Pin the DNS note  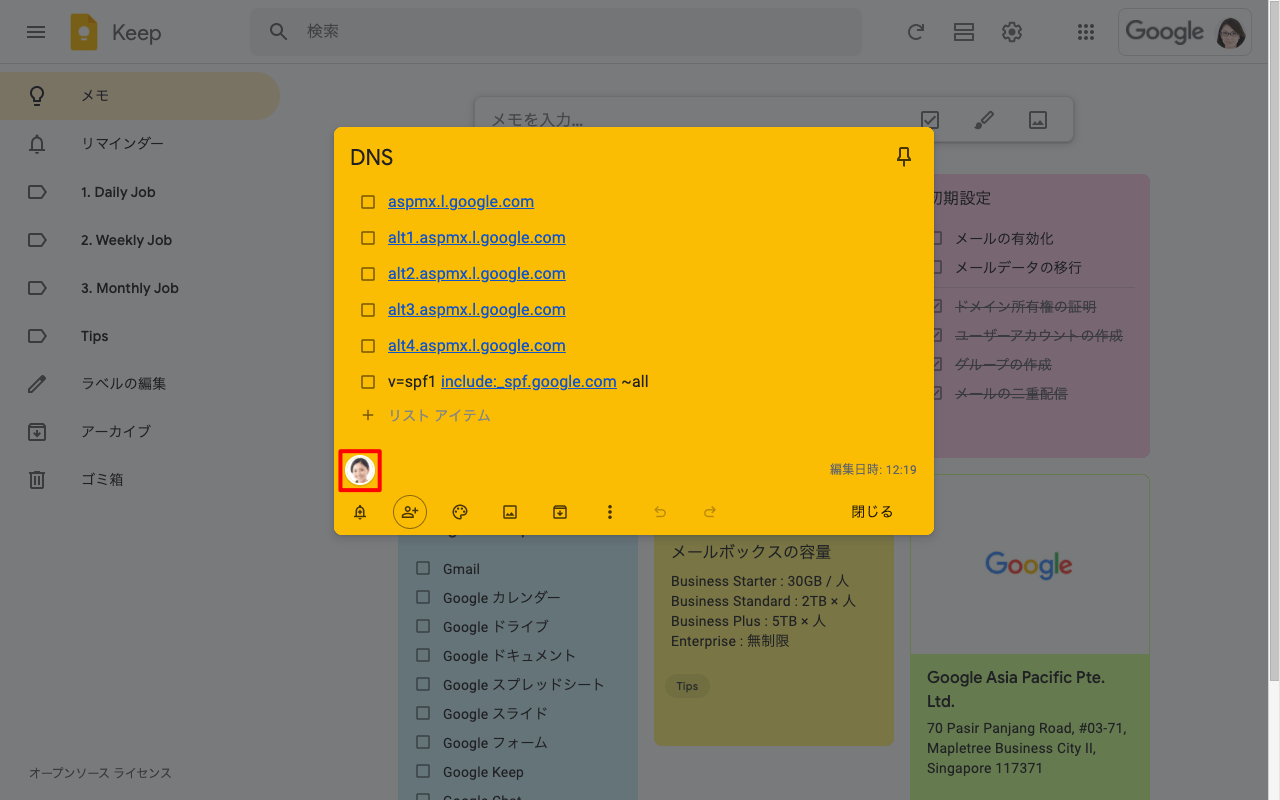tap(904, 157)
